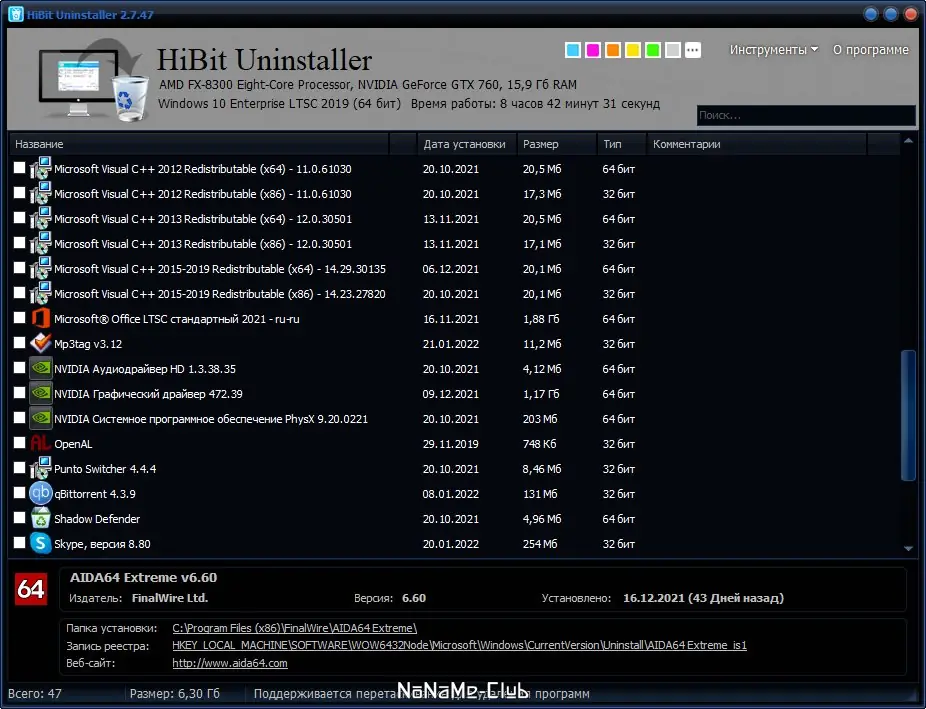This screenshot has width=926, height=709.
Task: Sort by Дата установки column header
Action: click(467, 144)
